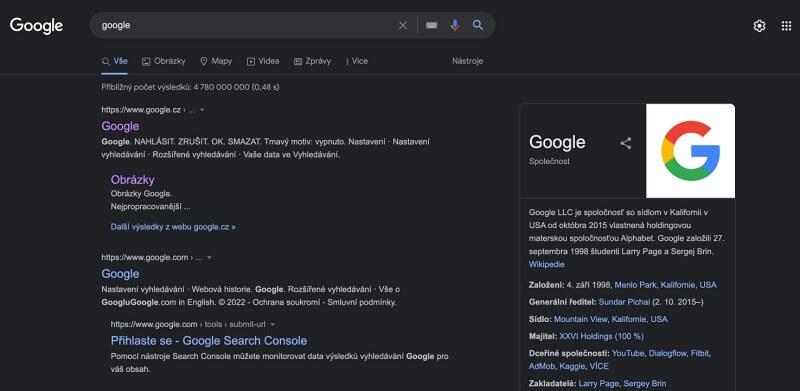800x391 pixels.
Task: Select the Vše tab
Action: click(115, 61)
